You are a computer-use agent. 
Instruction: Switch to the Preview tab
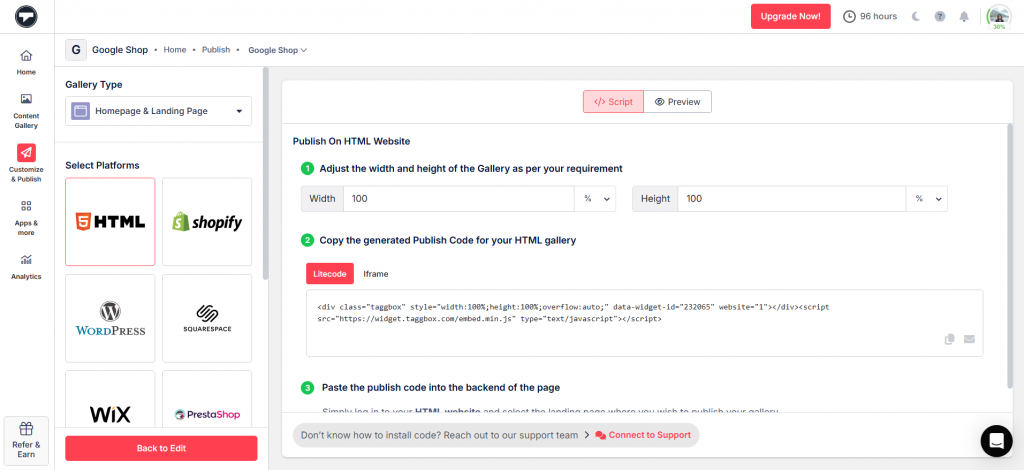(677, 102)
